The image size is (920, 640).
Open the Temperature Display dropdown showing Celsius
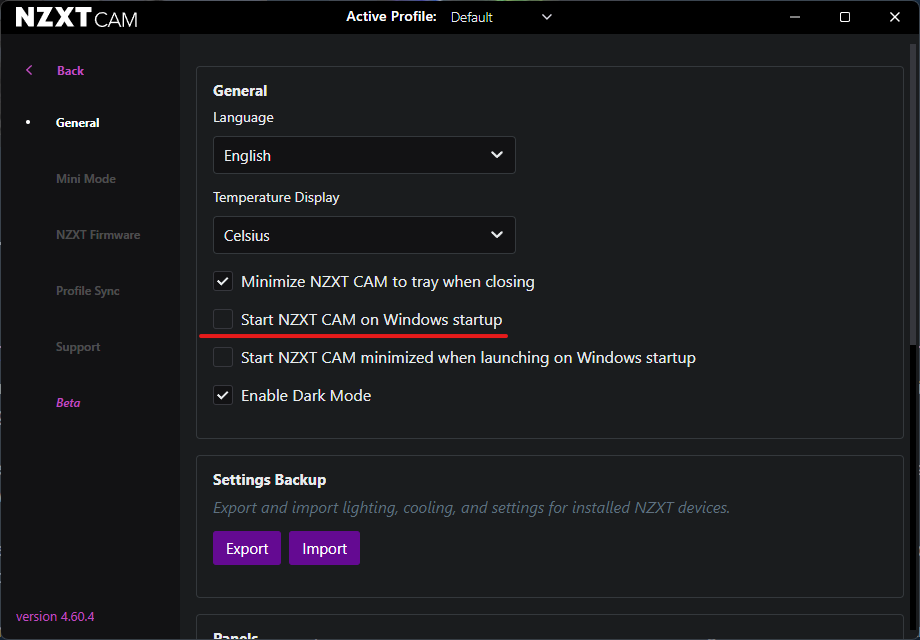point(364,235)
